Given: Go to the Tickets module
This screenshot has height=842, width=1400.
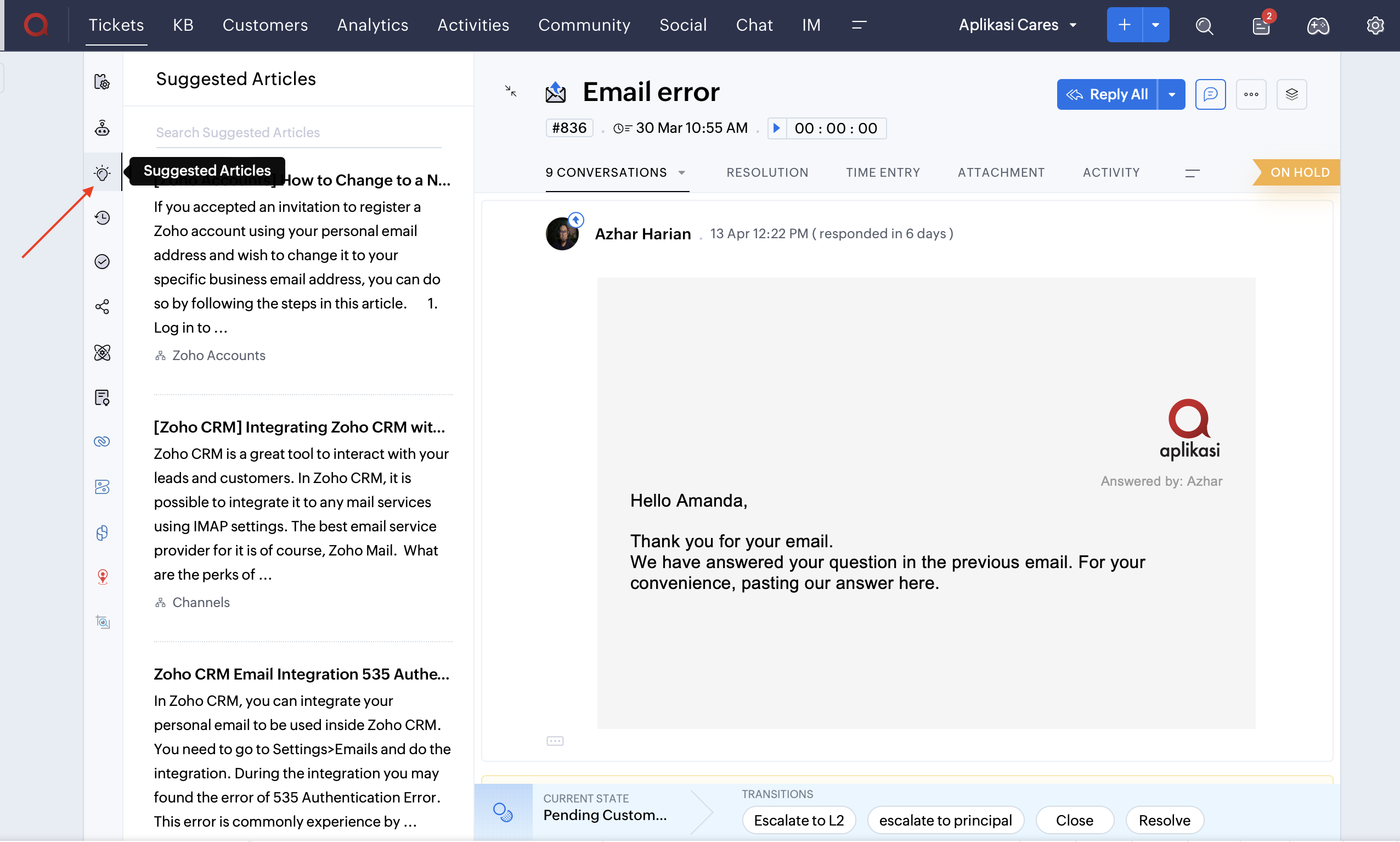Looking at the screenshot, I should click(116, 25).
